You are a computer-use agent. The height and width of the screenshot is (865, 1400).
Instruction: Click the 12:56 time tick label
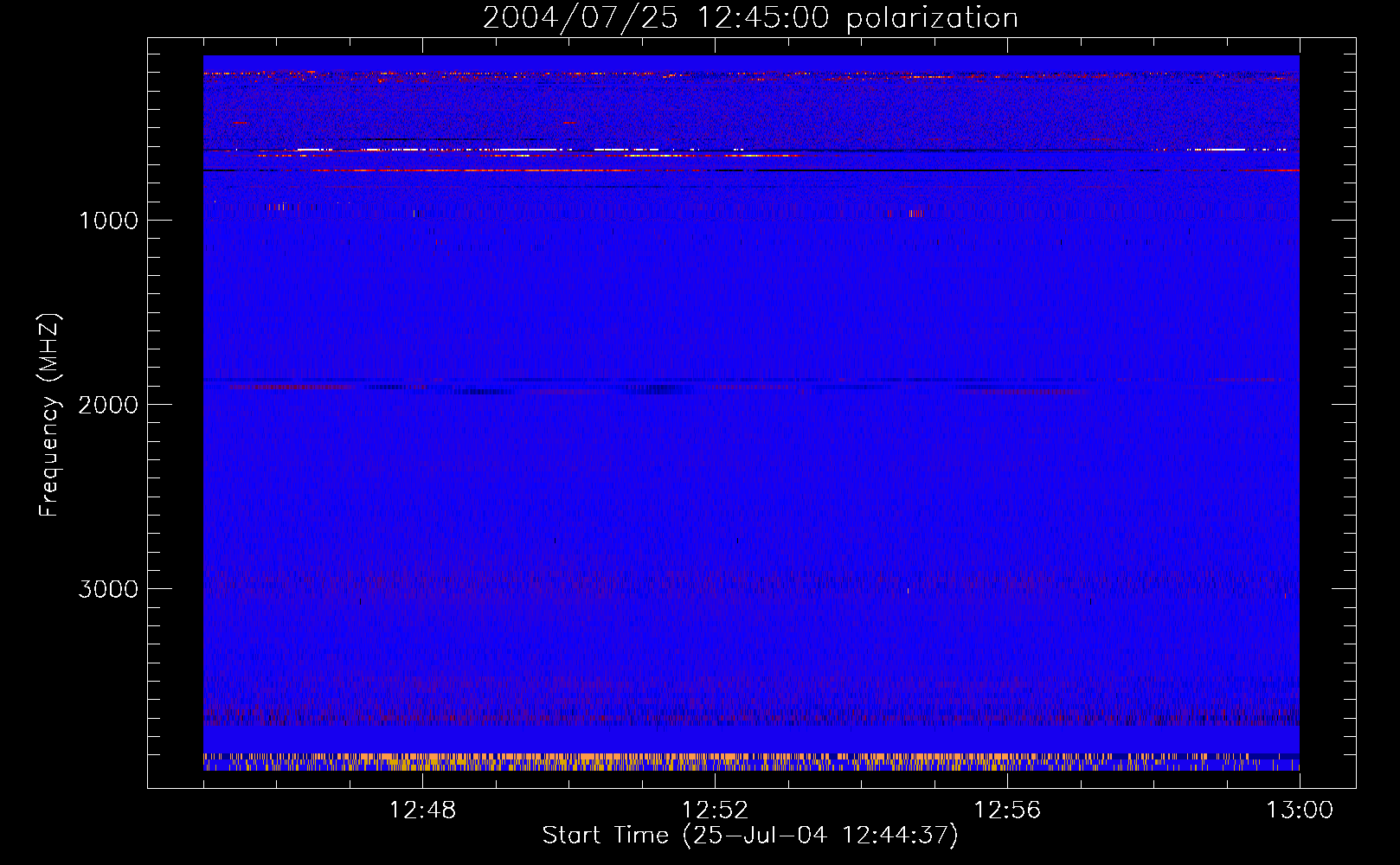tap(1007, 811)
